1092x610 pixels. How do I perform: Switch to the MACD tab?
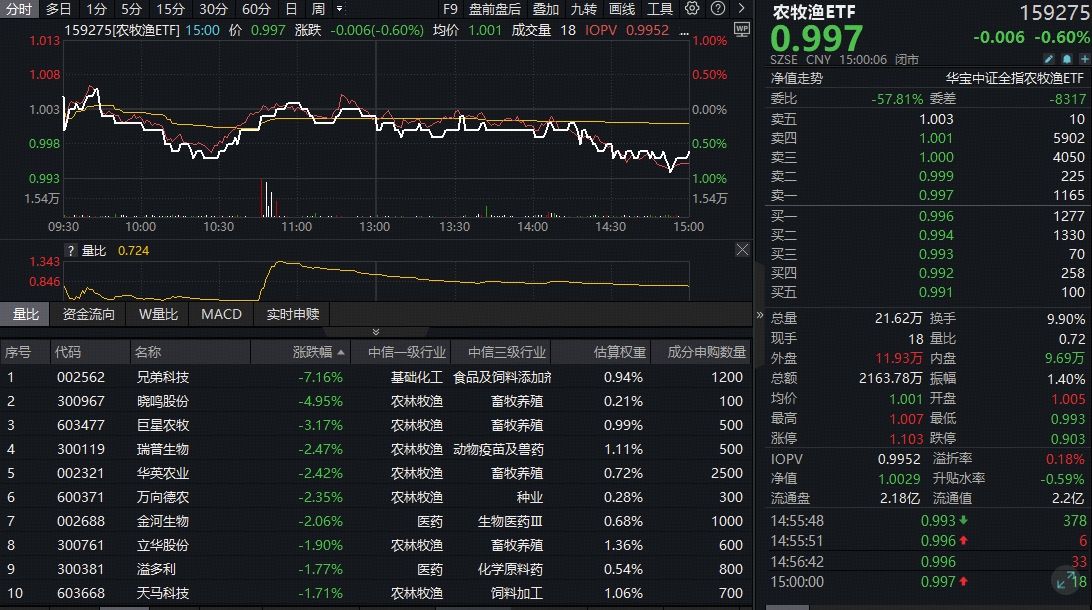tap(221, 314)
